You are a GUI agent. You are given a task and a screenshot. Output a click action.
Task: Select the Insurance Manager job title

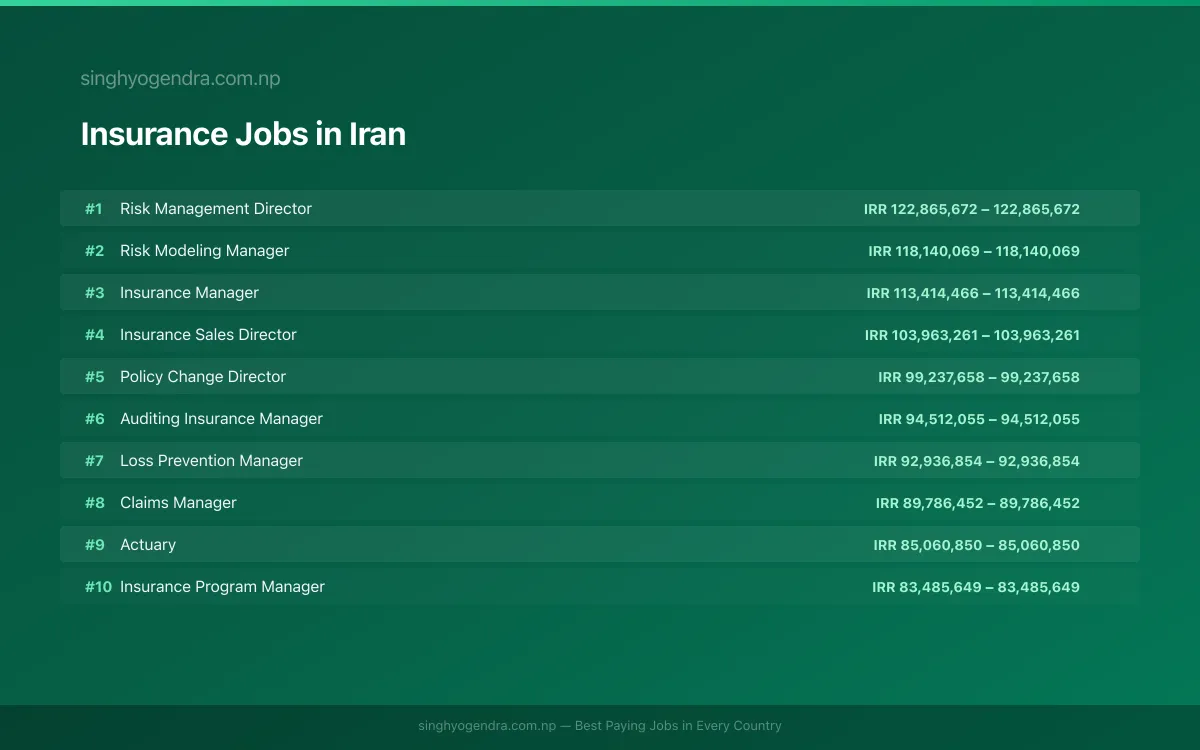pyautogui.click(x=189, y=293)
